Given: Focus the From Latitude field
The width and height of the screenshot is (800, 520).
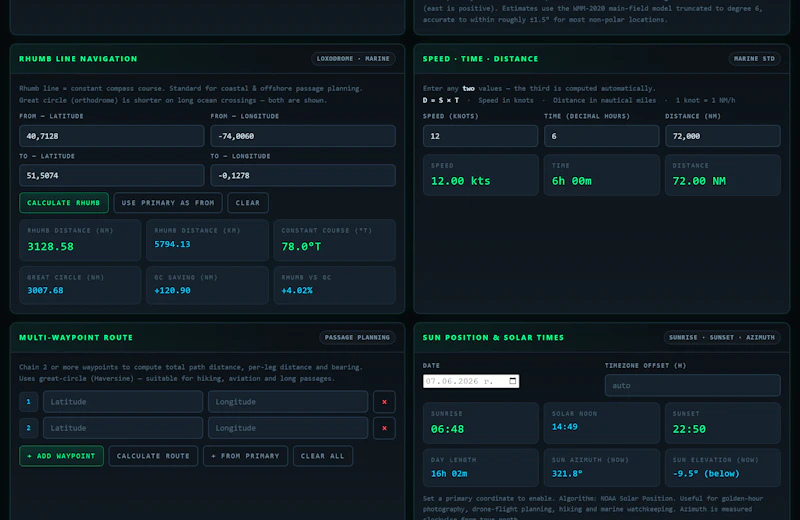Looking at the screenshot, I should click(112, 136).
